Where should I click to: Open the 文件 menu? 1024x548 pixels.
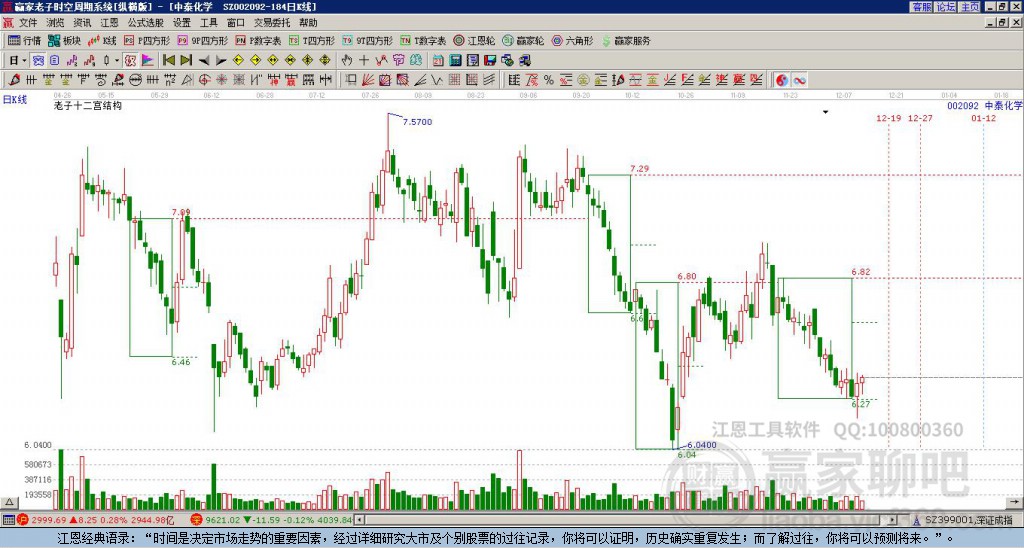[x=28, y=23]
